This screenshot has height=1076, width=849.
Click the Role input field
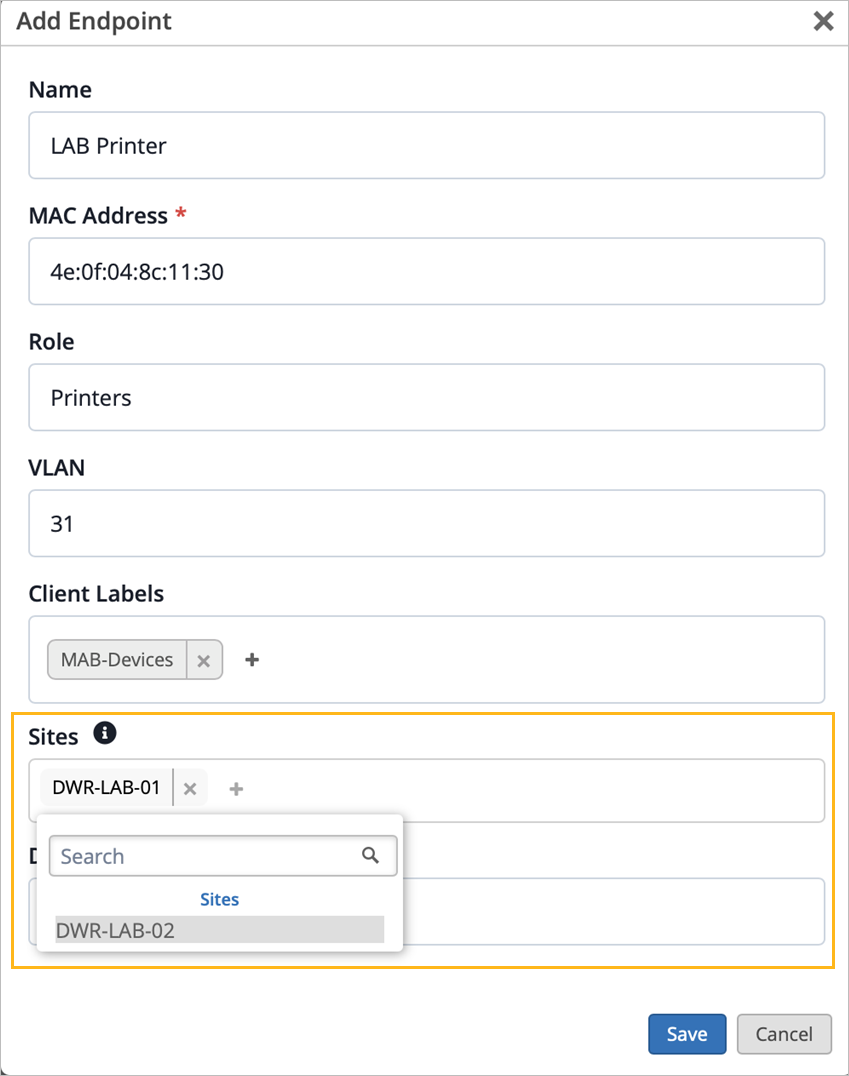(426, 397)
